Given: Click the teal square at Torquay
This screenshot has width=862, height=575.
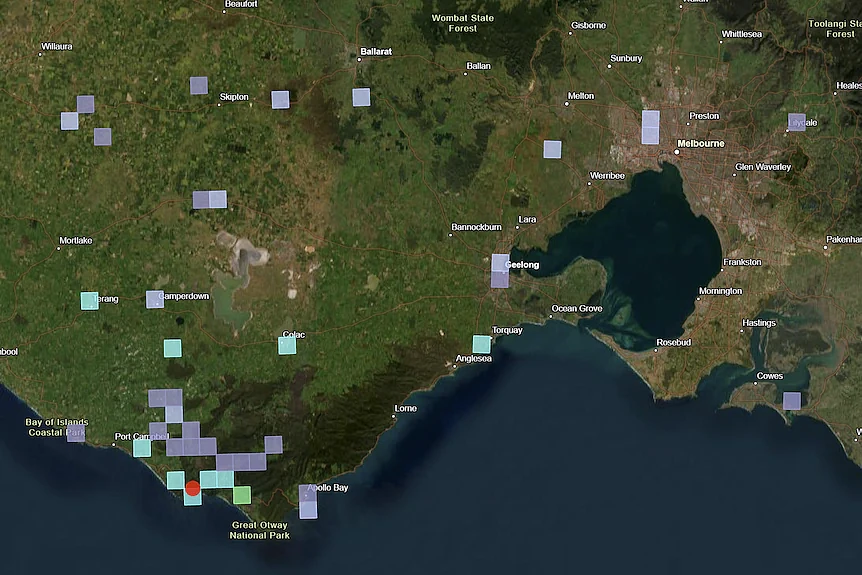Looking at the screenshot, I should point(482,344).
